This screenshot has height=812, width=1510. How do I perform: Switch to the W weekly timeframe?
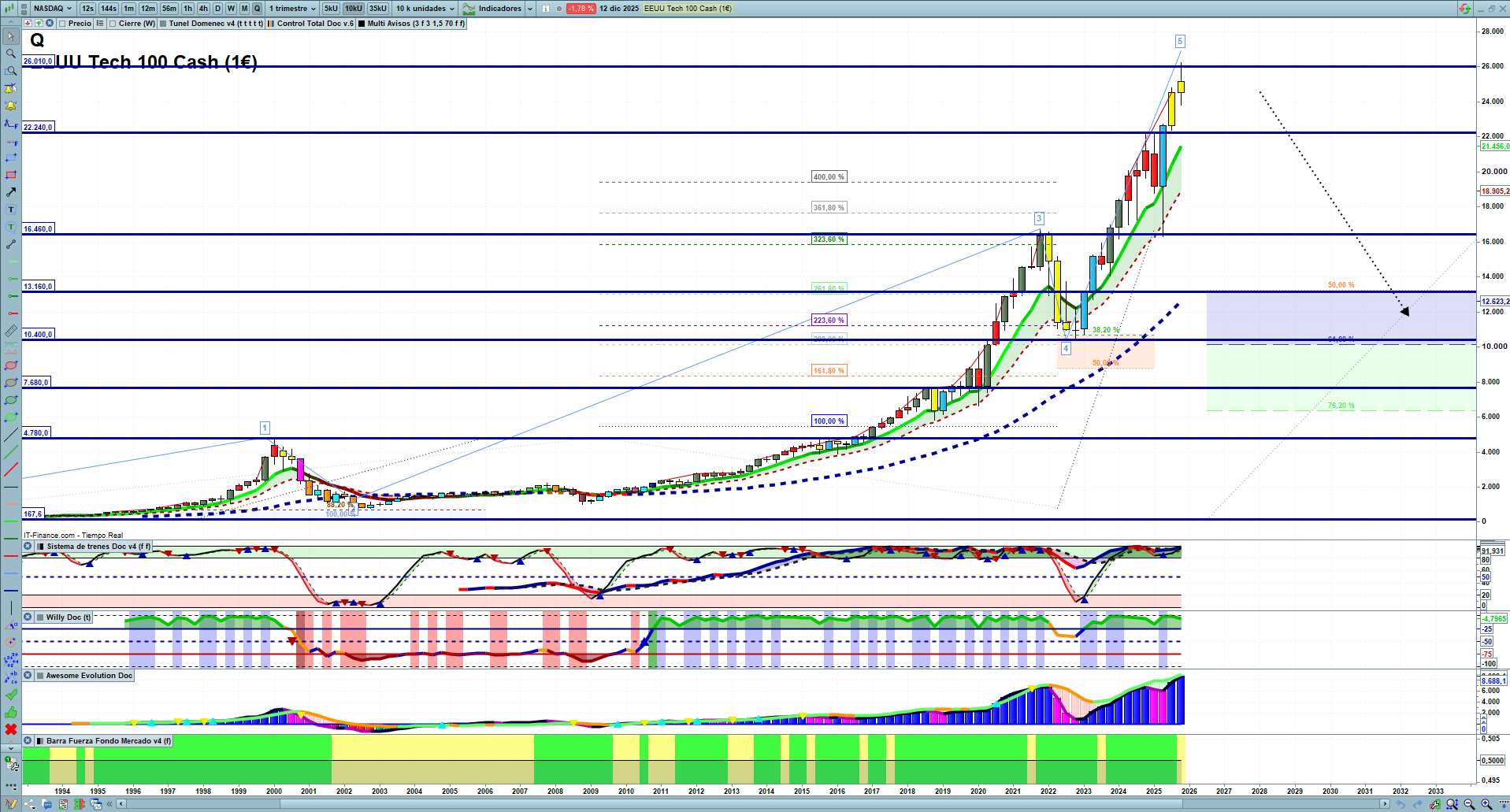(231, 9)
